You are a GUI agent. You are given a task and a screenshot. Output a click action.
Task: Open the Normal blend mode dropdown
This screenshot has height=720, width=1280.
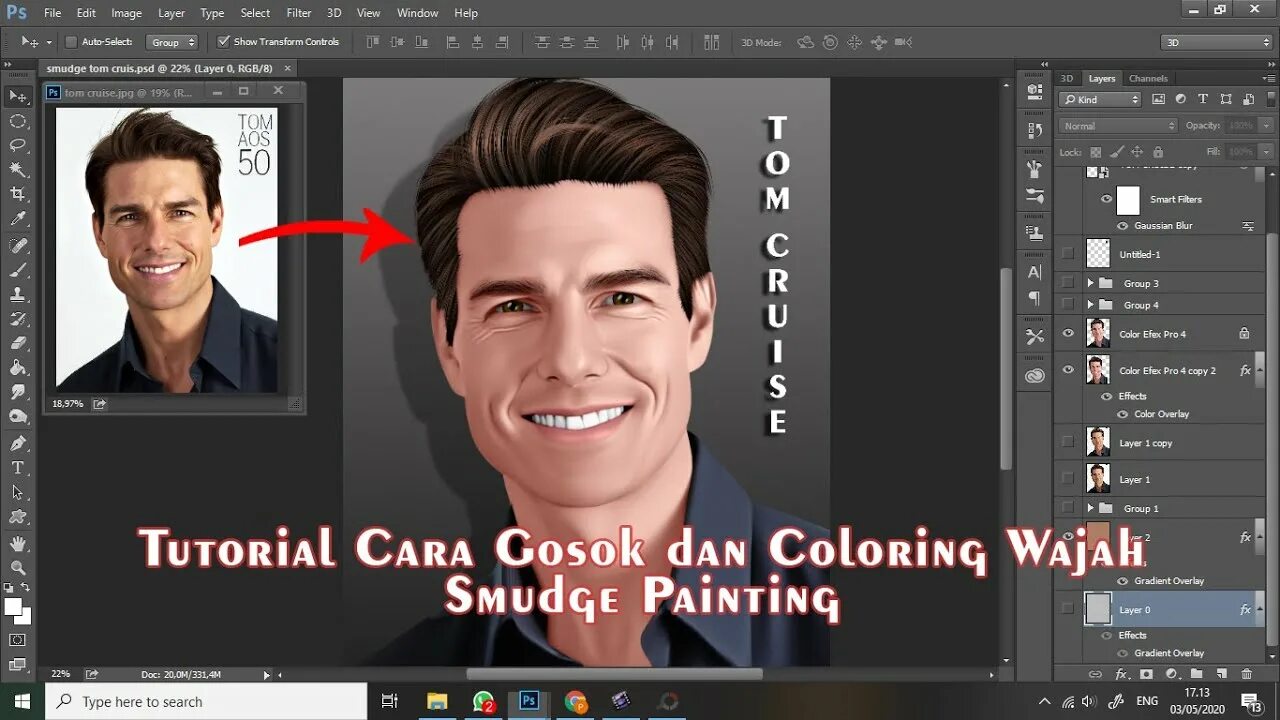pyautogui.click(x=1119, y=126)
